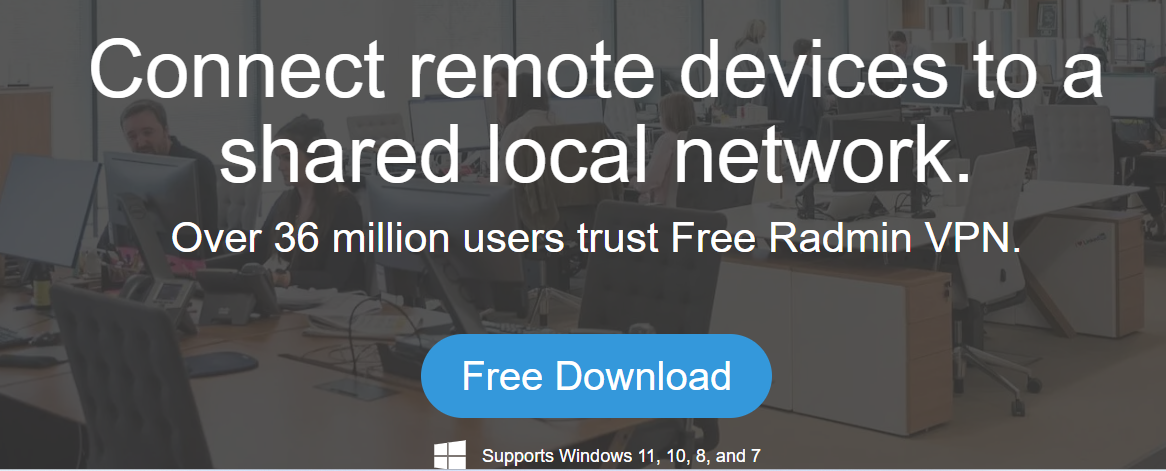The height and width of the screenshot is (471, 1166).
Task: Click "shared" in the headline's second line
Action: click(336, 153)
